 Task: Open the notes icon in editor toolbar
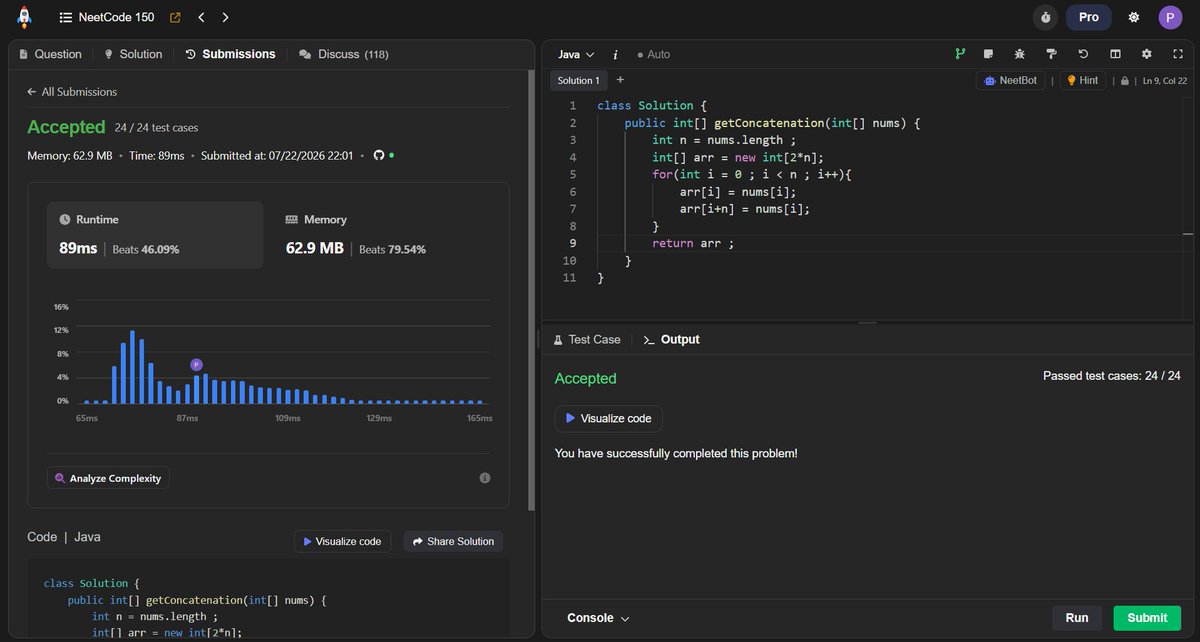pyautogui.click(x=988, y=54)
